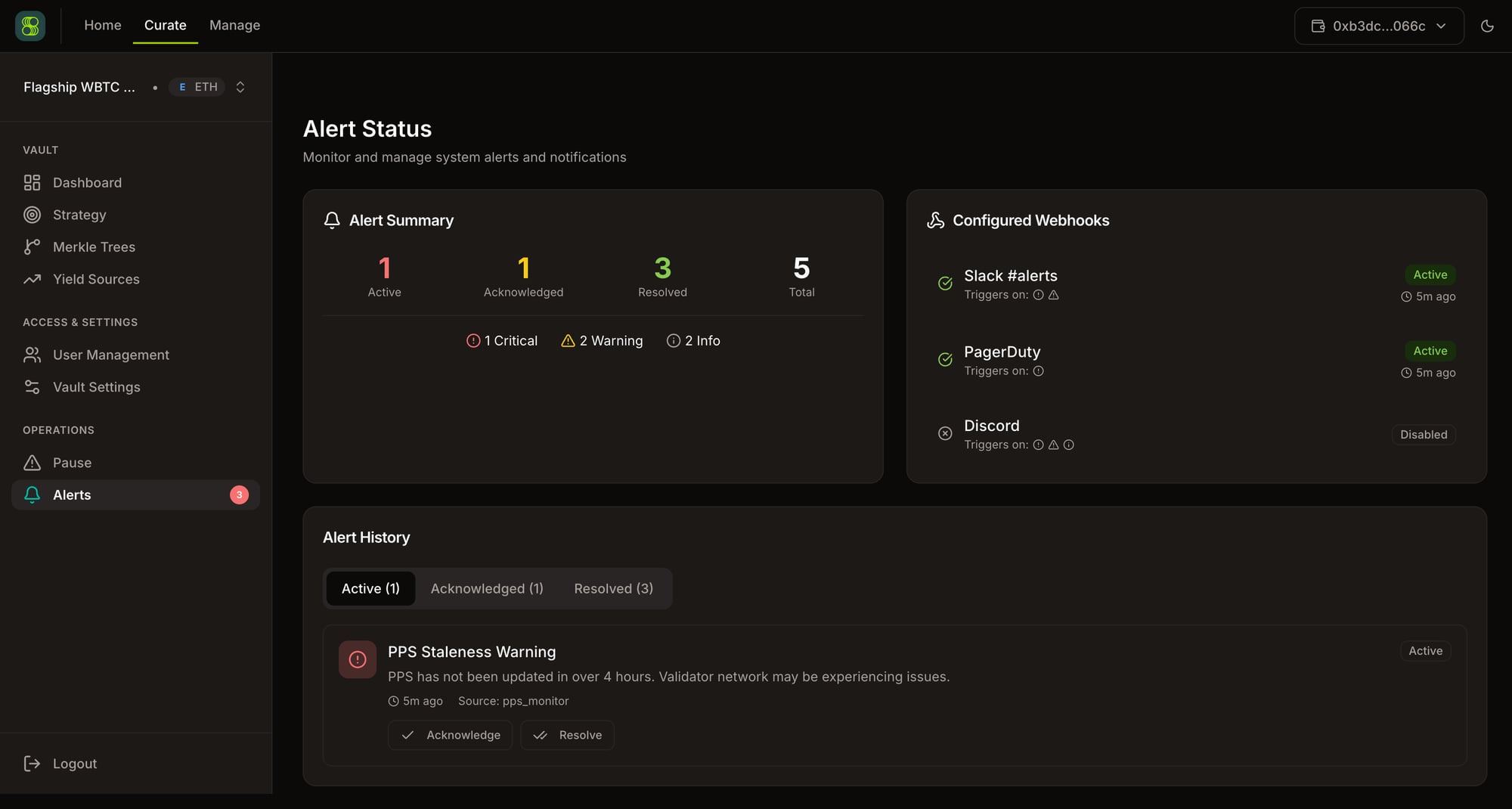Click the Slack Active status badge
The height and width of the screenshot is (809, 1512).
(1430, 274)
